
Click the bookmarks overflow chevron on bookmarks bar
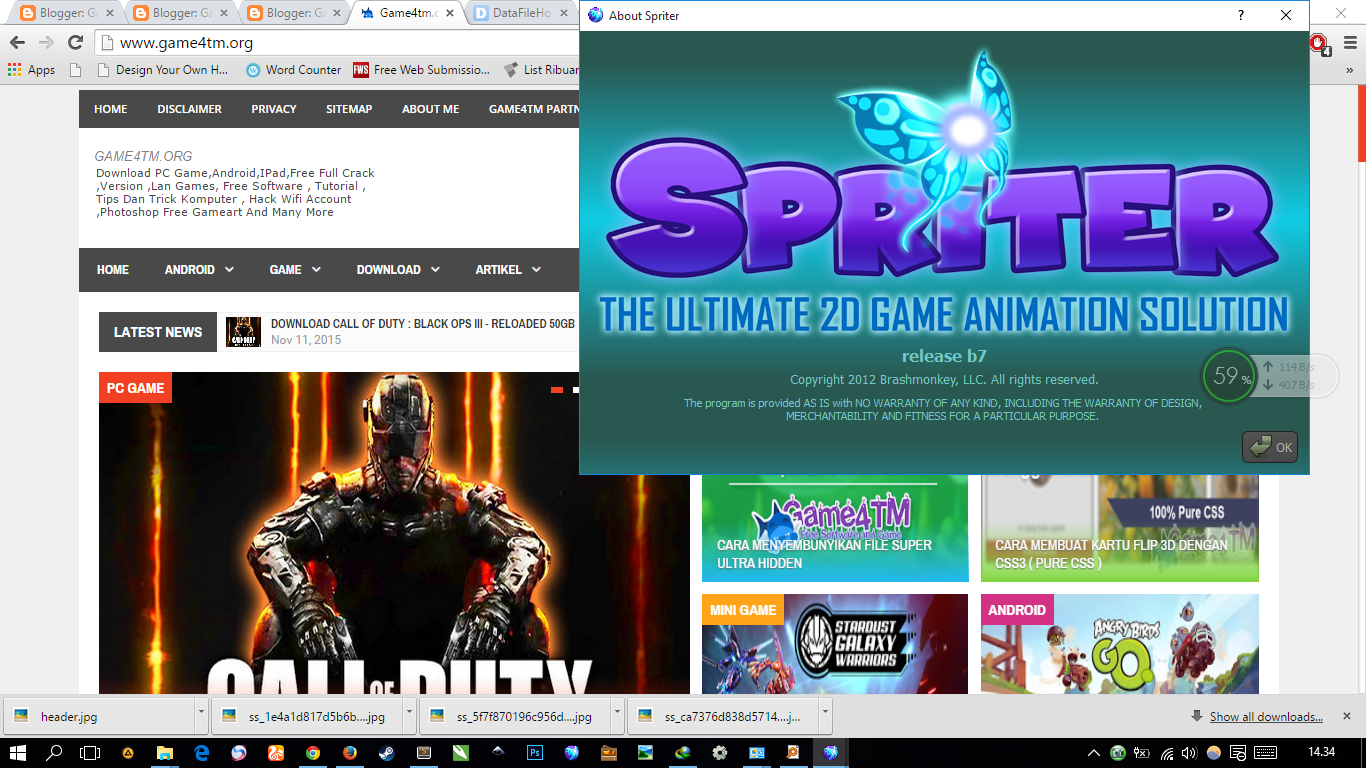[x=1348, y=70]
